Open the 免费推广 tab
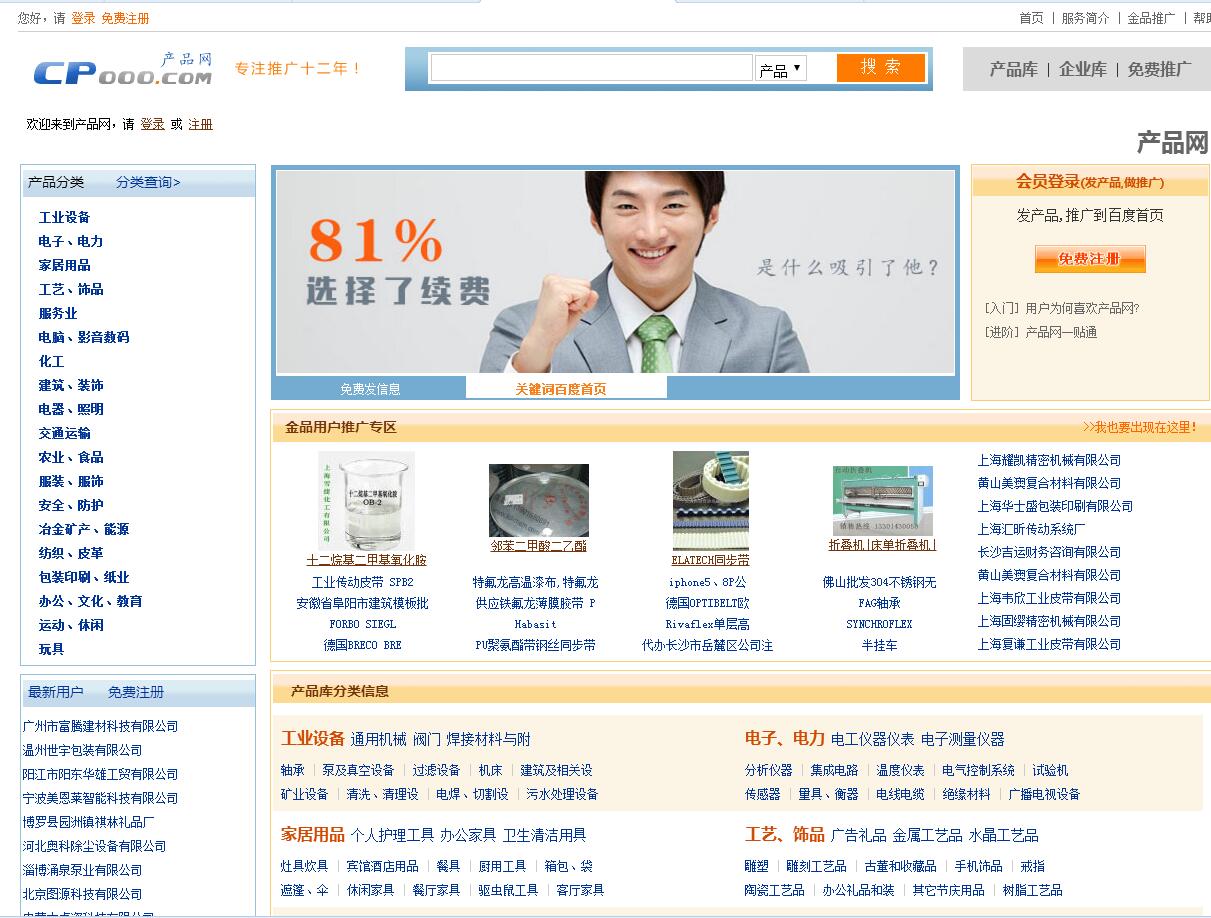This screenshot has width=1211, height=918. [1160, 69]
